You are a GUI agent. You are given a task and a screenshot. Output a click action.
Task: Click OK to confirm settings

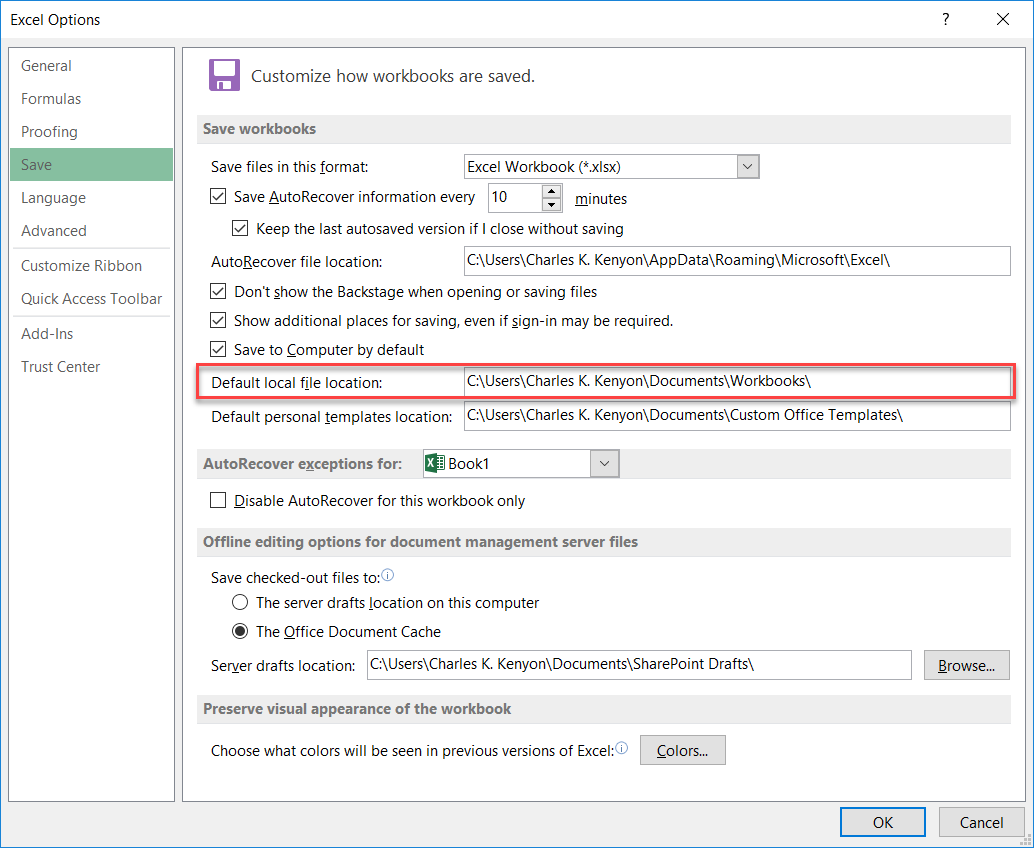click(882, 821)
